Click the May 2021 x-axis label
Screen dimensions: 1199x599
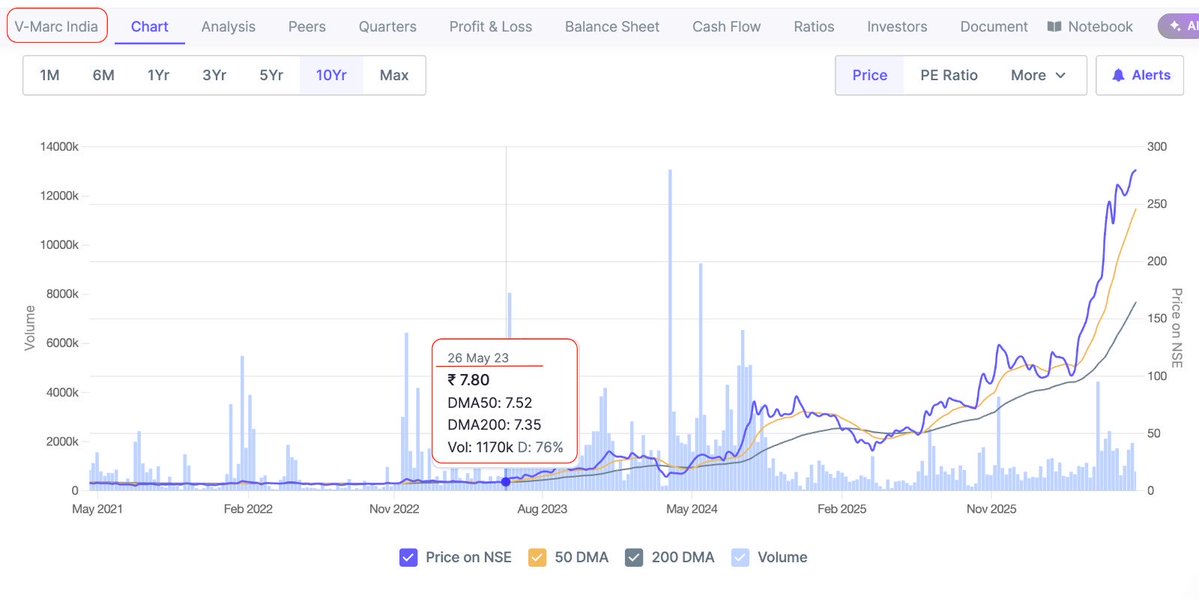coord(97,507)
